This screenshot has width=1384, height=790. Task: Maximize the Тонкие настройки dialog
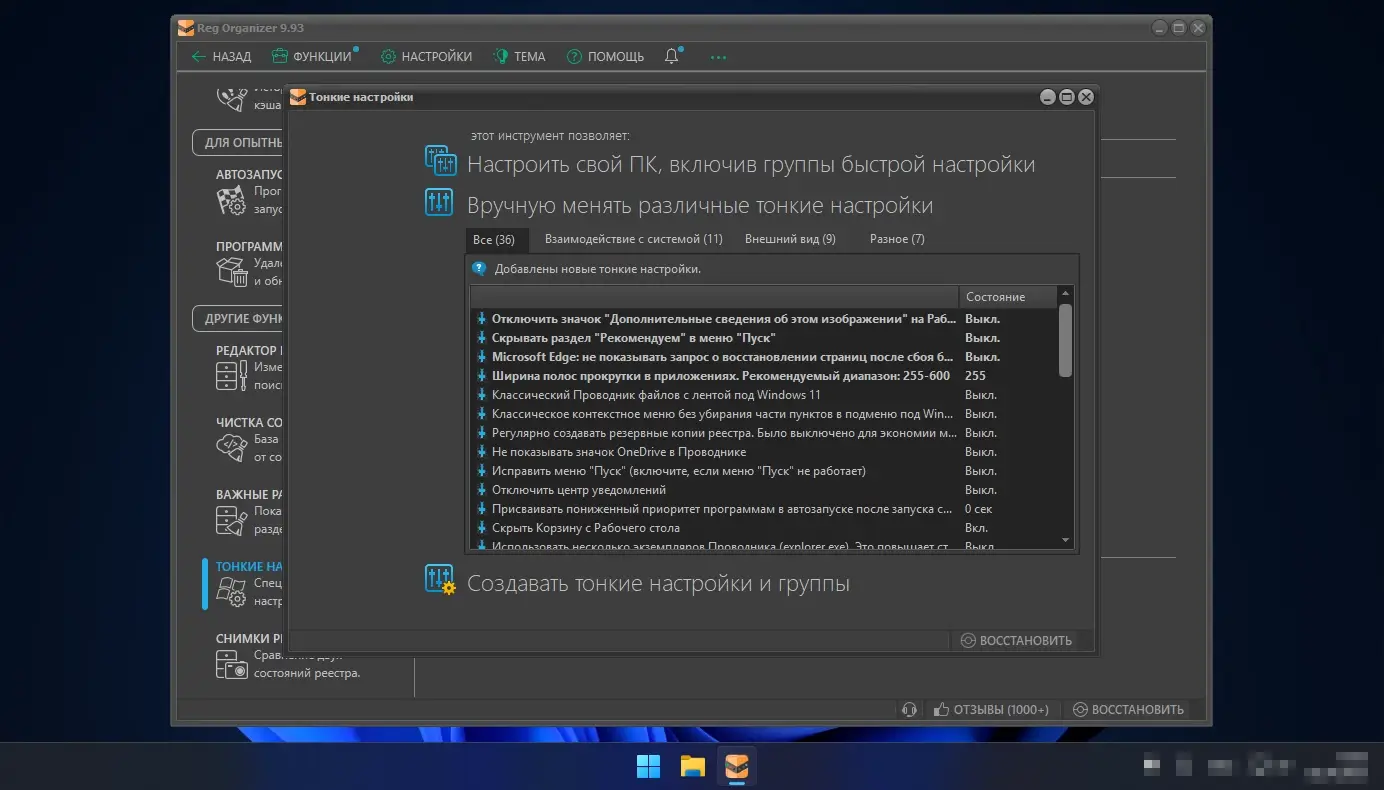coord(1067,97)
